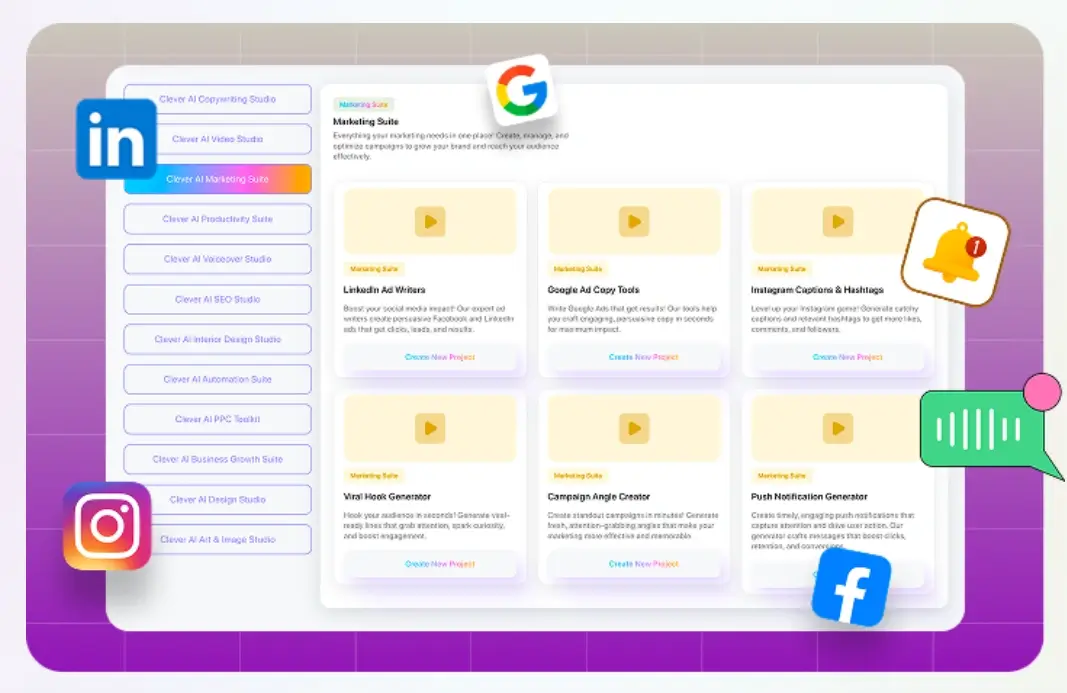Open Clever AI Art & Image Studio

coord(218,539)
